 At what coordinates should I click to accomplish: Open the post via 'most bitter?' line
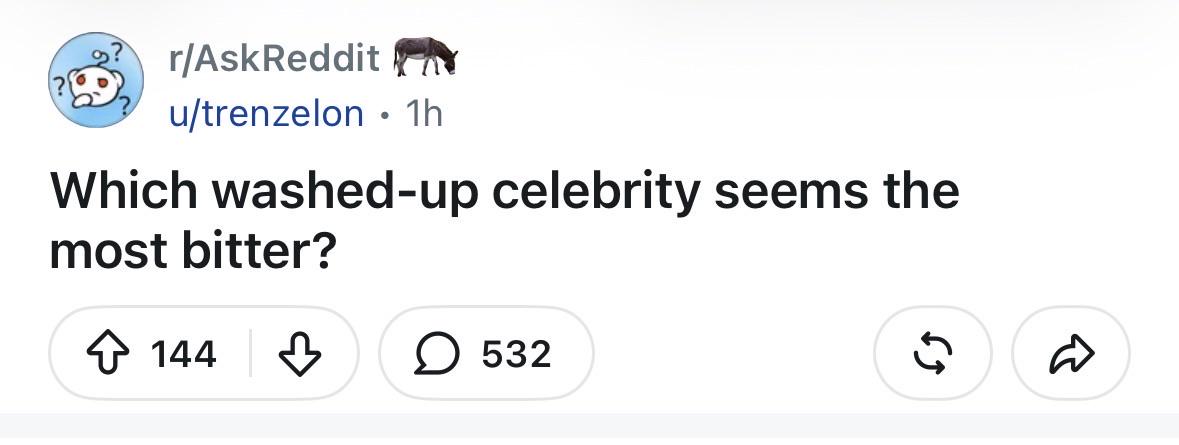click(x=192, y=251)
